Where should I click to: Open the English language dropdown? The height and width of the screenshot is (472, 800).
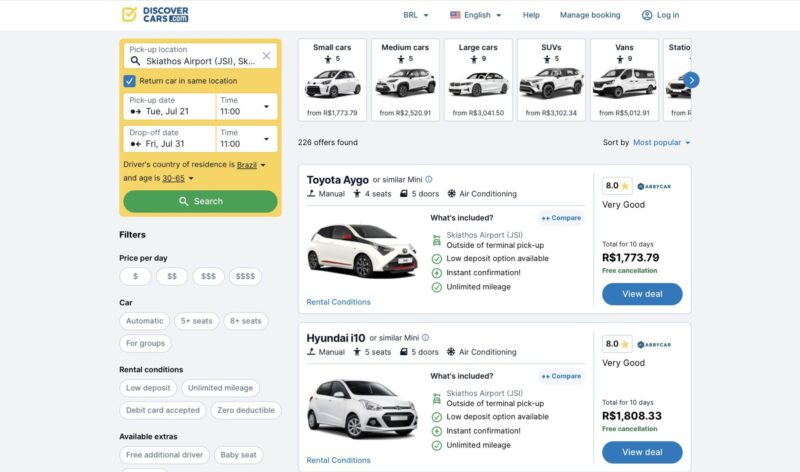point(476,15)
